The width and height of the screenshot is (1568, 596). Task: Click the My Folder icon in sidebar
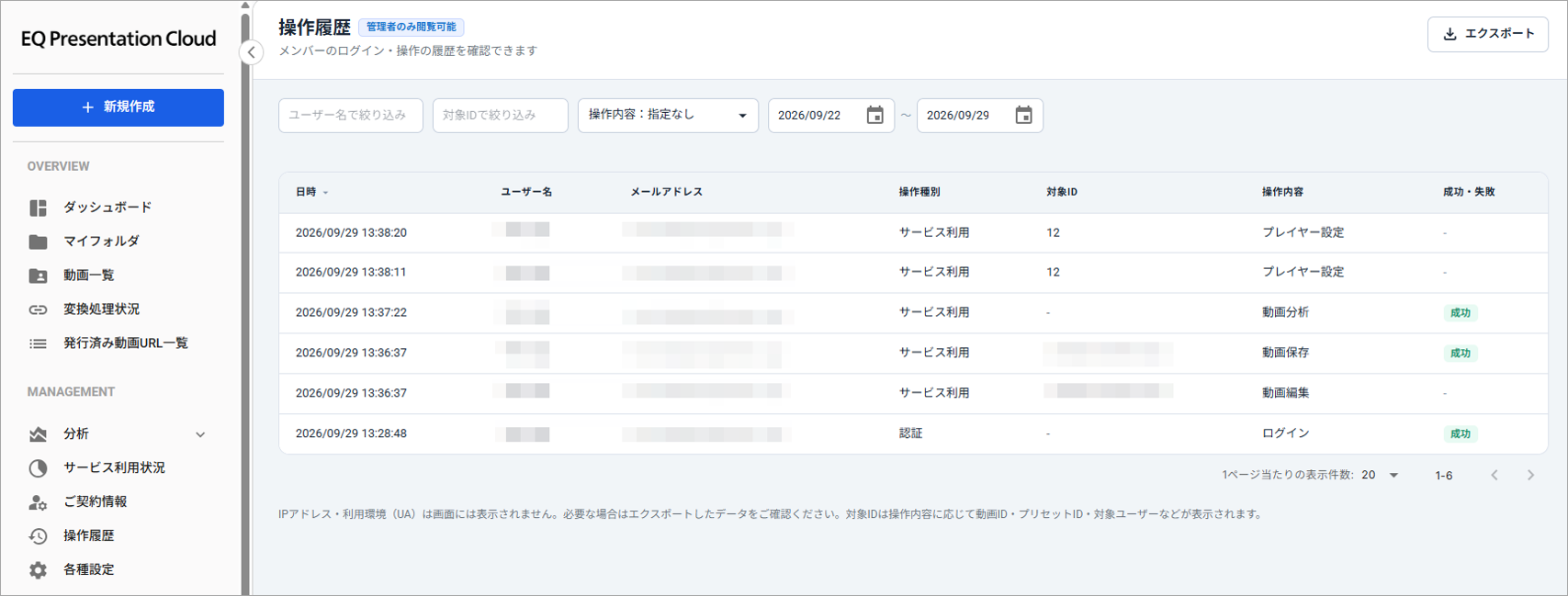pyautogui.click(x=38, y=242)
